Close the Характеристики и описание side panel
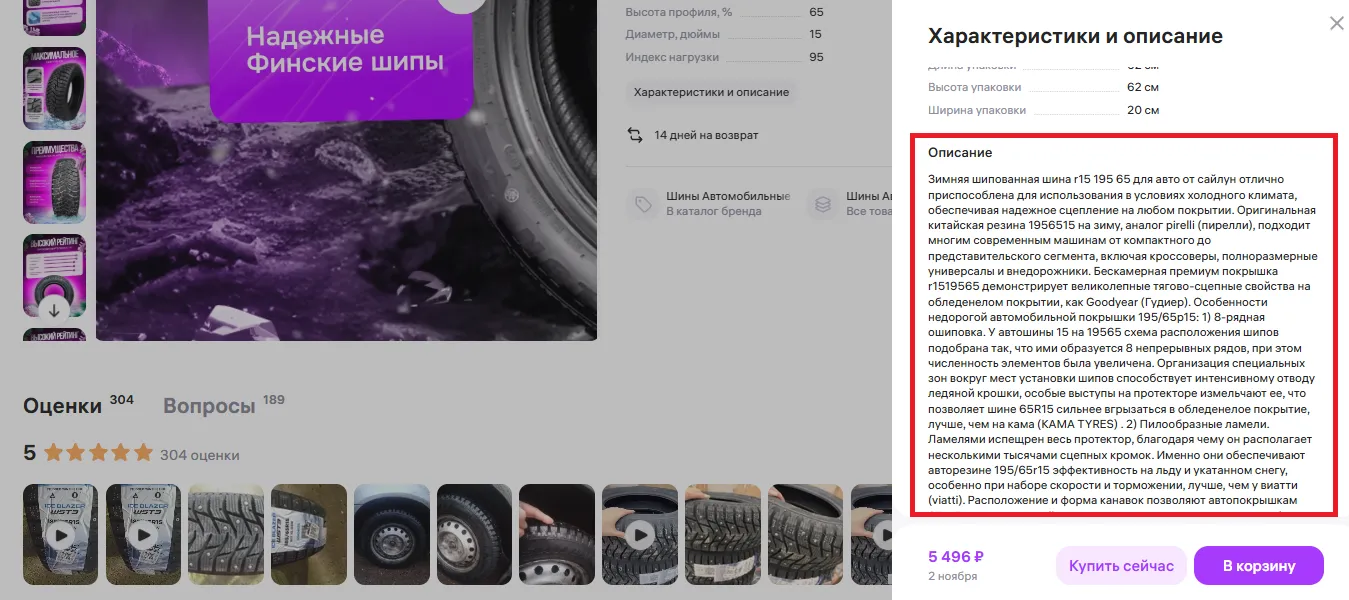 [x=1336, y=23]
